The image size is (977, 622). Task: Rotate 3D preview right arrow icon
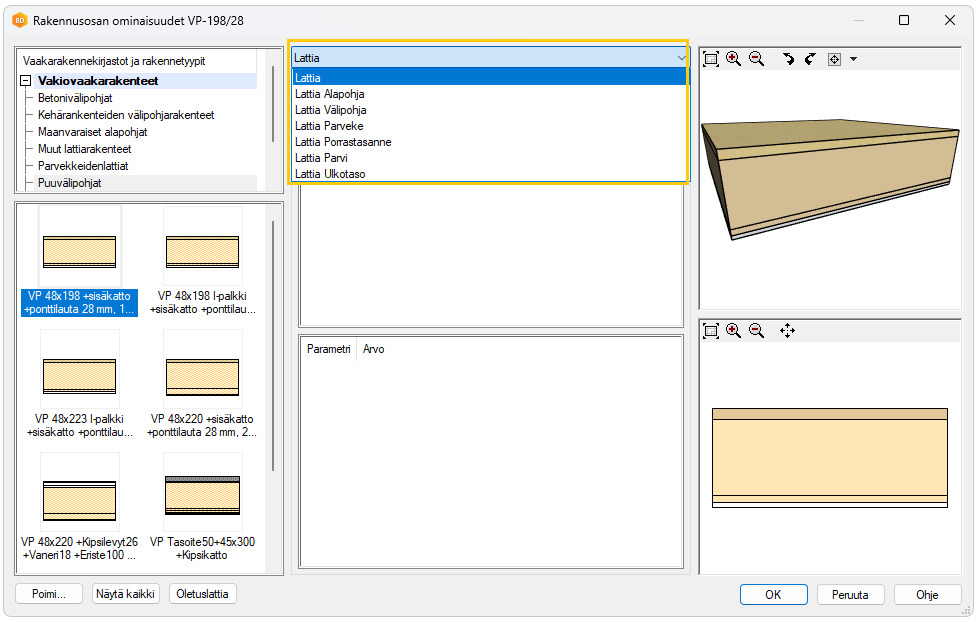[810, 59]
